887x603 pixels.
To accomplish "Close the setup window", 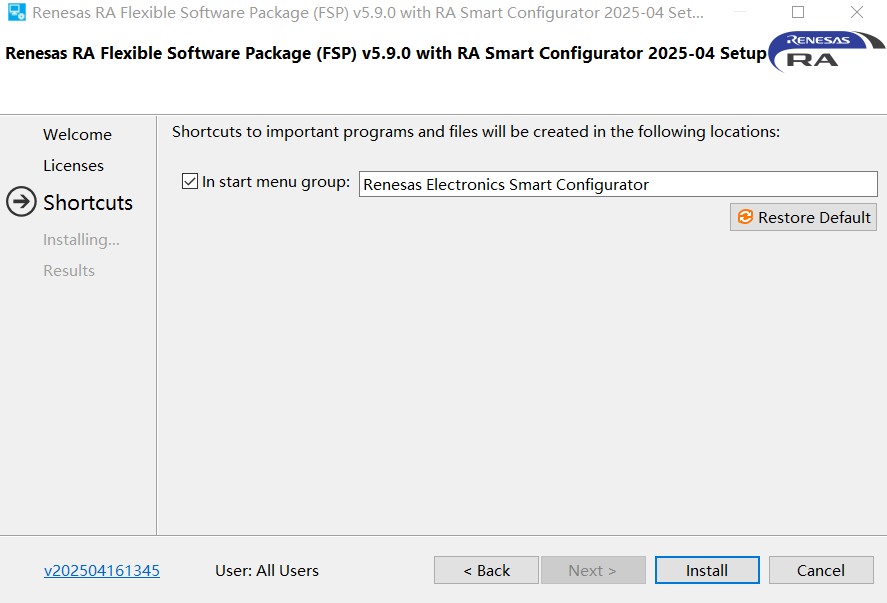I will [857, 14].
